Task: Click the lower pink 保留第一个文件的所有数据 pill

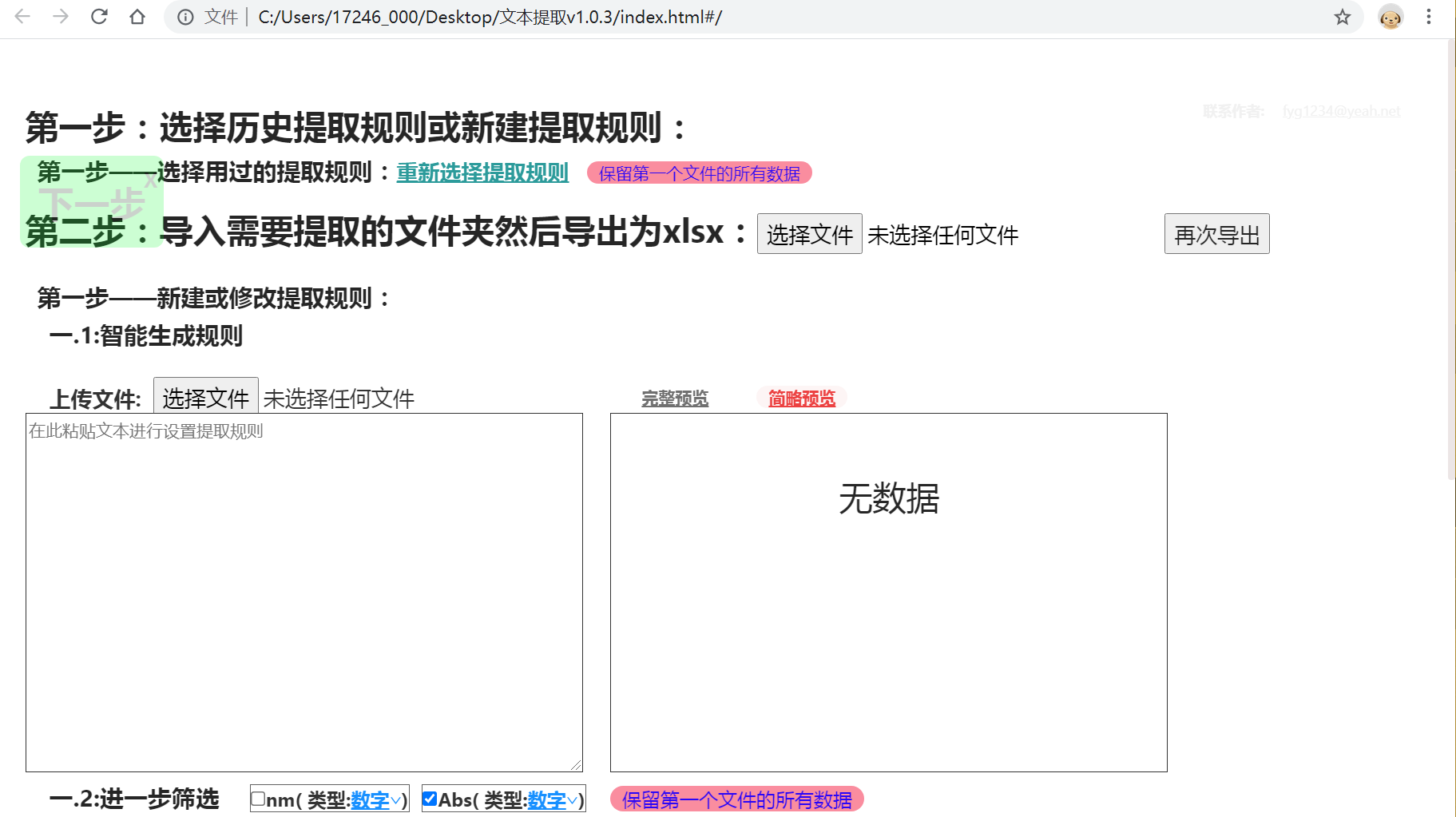Action: 737,799
